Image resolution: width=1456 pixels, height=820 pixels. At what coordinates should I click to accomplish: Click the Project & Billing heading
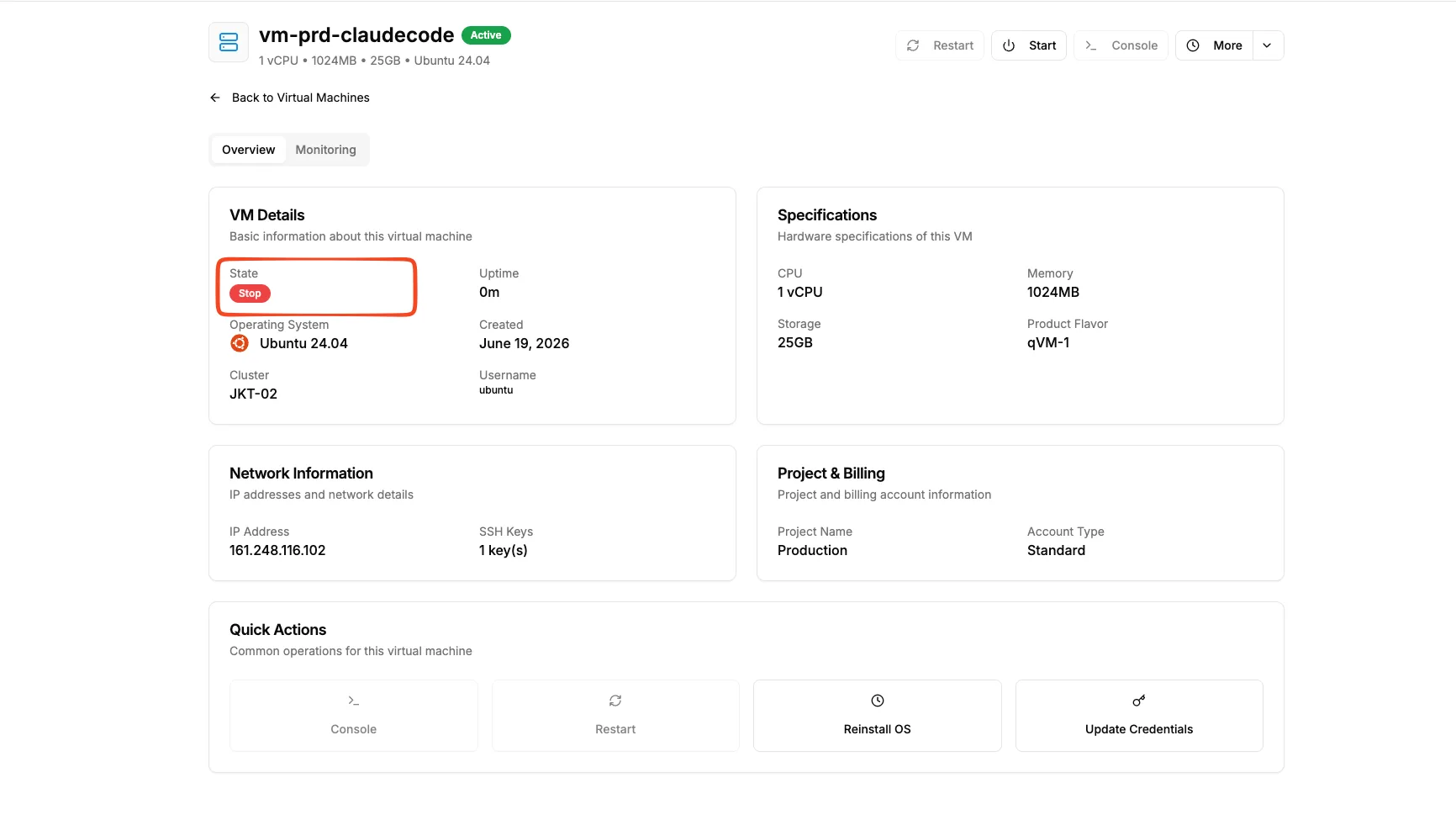[831, 473]
